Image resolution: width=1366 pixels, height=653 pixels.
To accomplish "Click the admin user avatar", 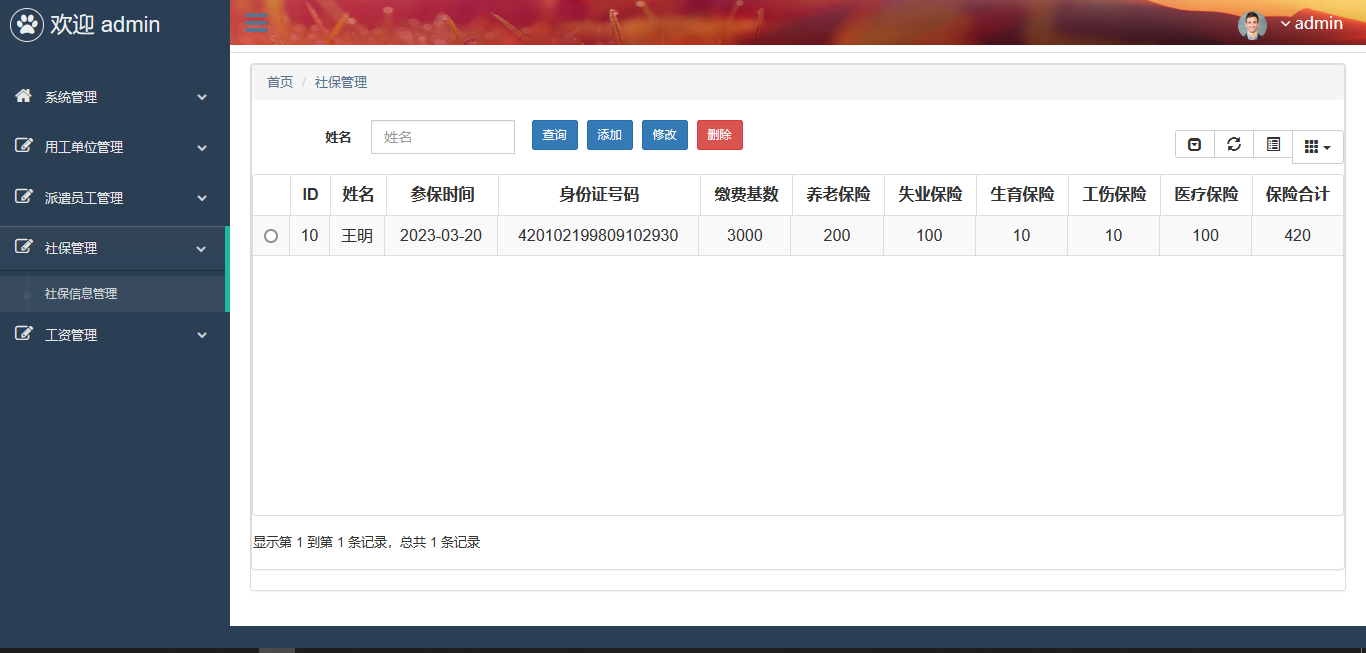I will click(1252, 25).
